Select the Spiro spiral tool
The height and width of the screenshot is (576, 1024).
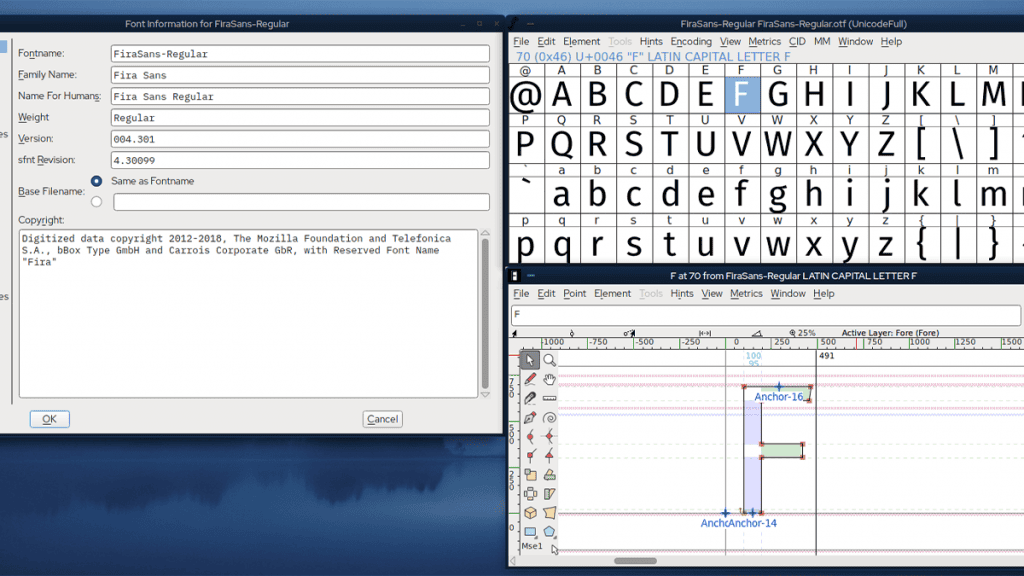tap(547, 418)
